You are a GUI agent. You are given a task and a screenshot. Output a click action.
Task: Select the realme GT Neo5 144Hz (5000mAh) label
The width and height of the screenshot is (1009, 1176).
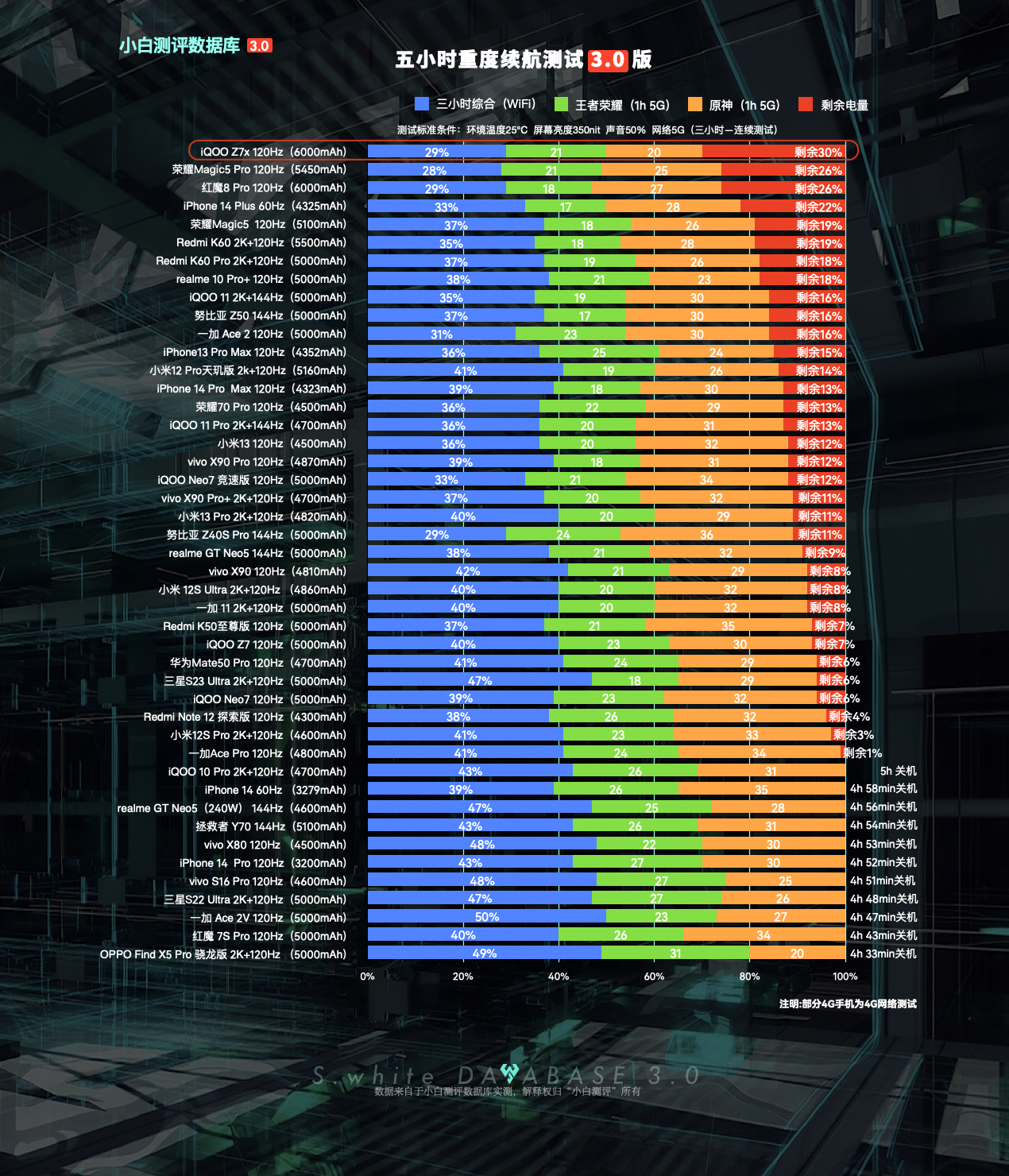[258, 553]
